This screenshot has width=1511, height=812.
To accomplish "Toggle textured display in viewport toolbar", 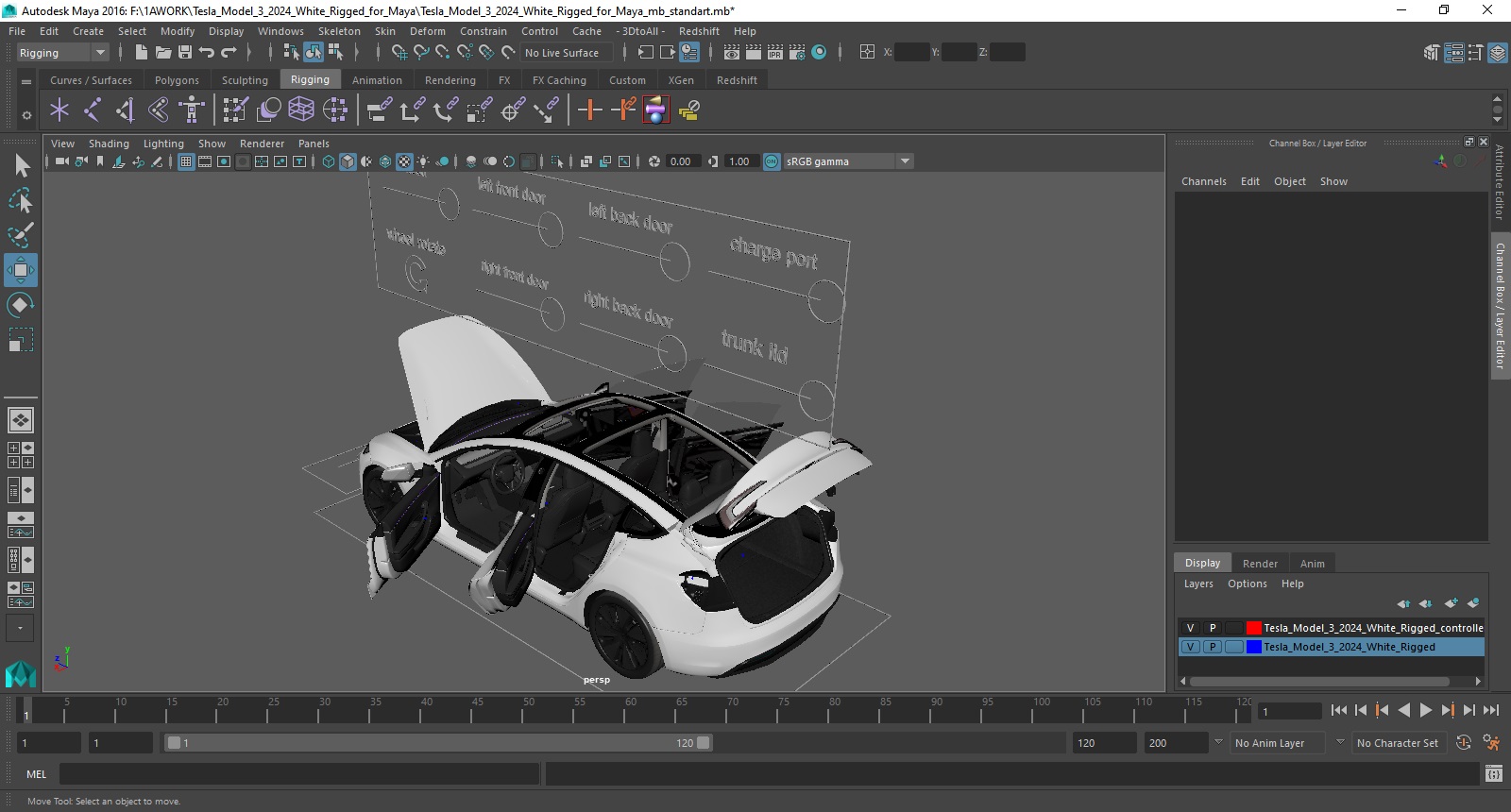I will pos(404,161).
